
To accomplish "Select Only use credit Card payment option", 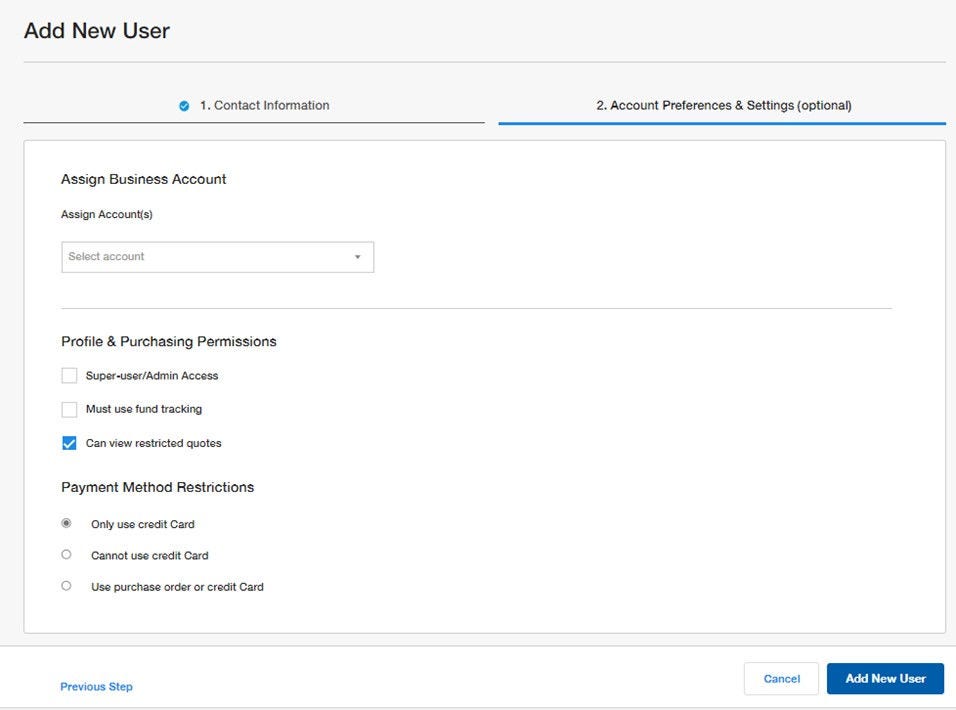I will click(x=66, y=523).
